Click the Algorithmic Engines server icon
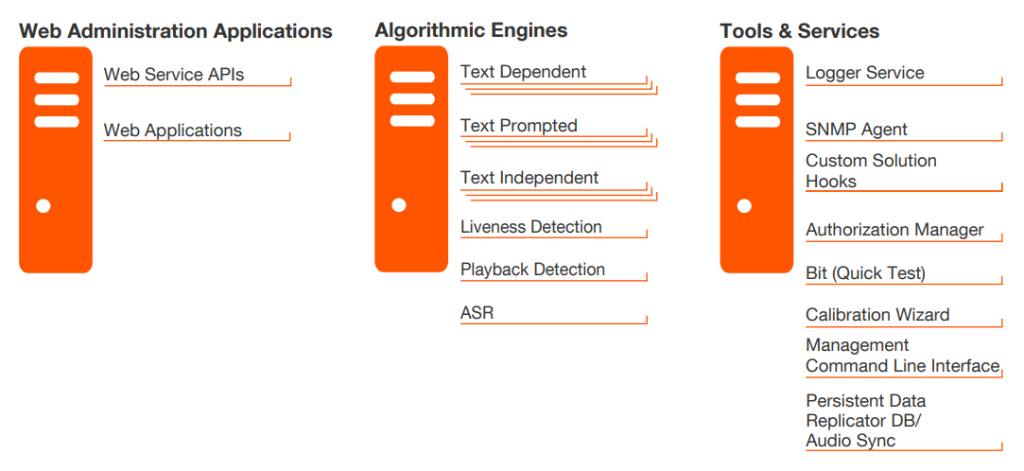Viewport: 1024px width, 471px height. (x=411, y=159)
